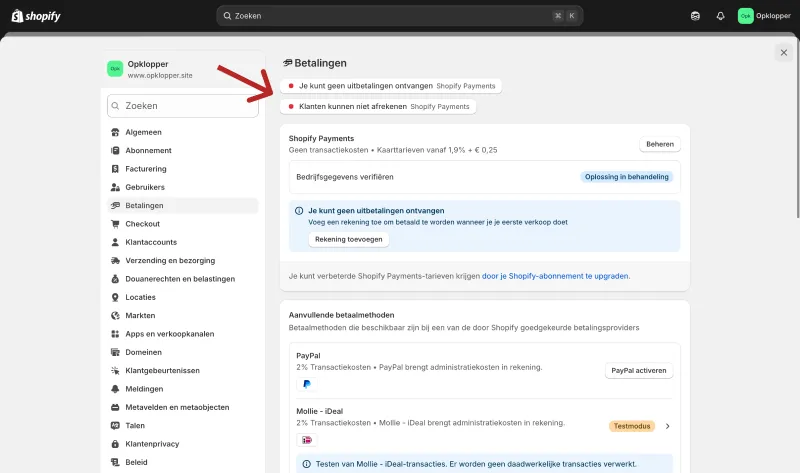The height and width of the screenshot is (473, 800).
Task: Go to Facturering settings page
Action: pos(183,169)
